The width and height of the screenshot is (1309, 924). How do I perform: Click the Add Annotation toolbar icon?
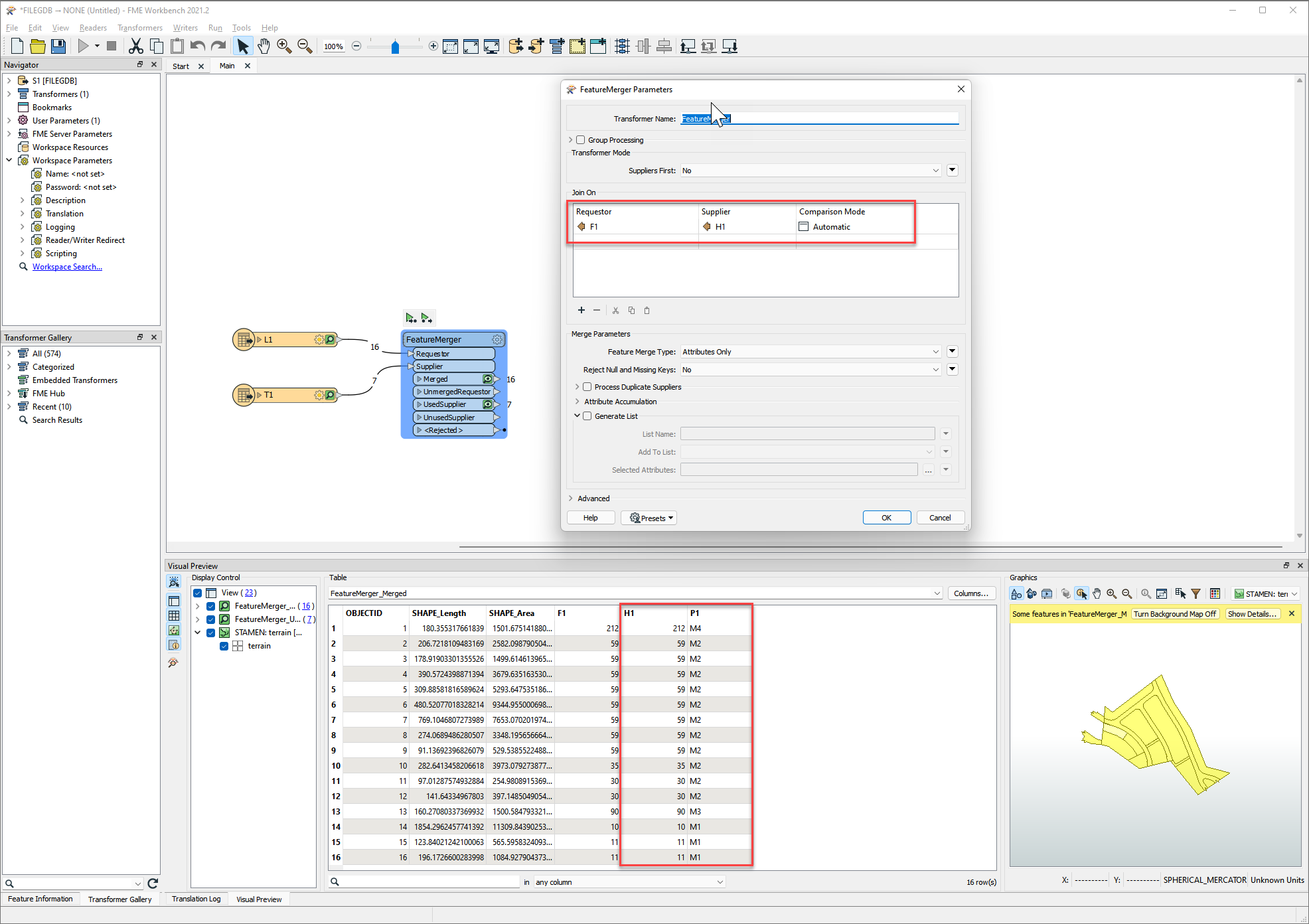[577, 46]
